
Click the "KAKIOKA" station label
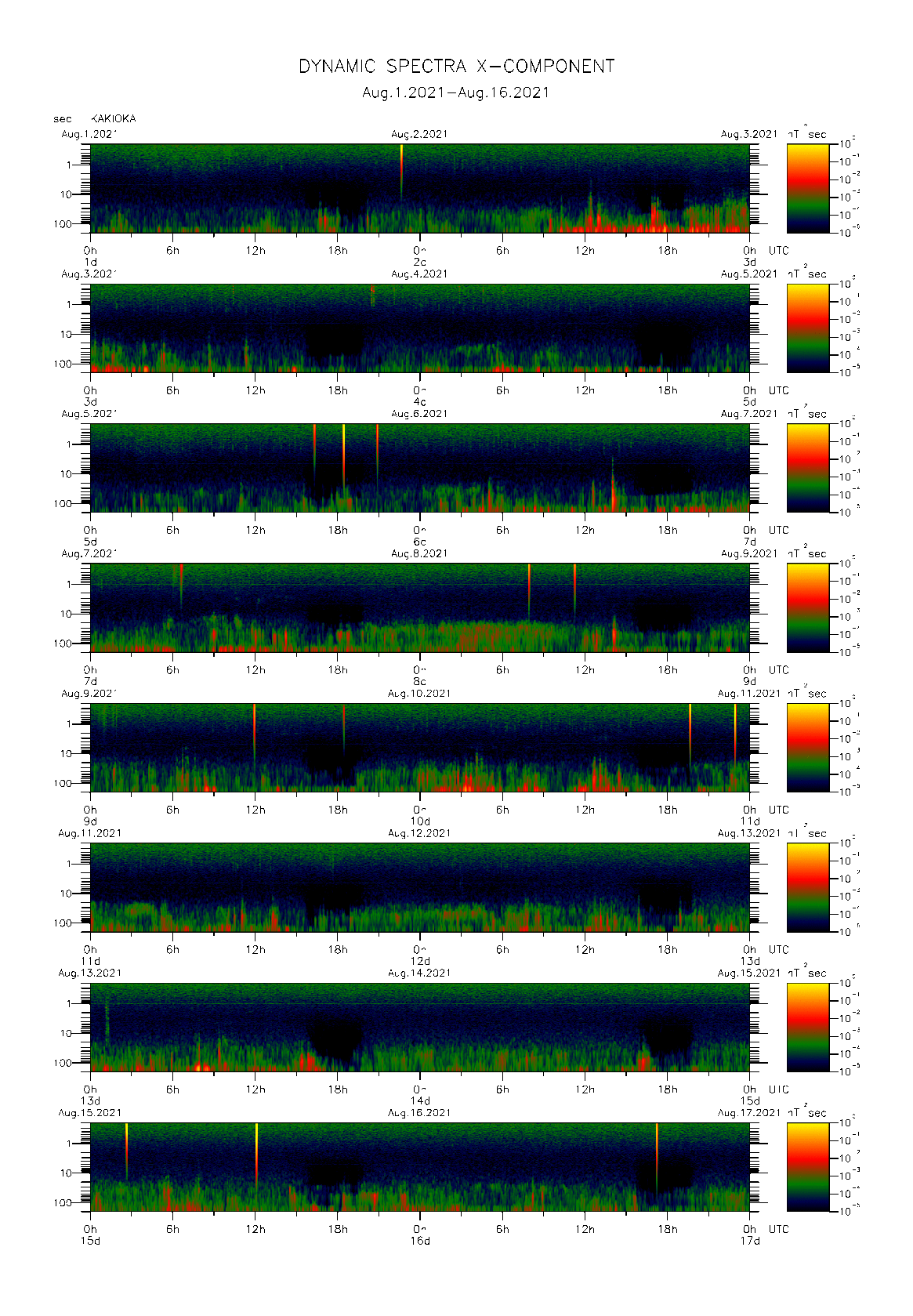(x=114, y=118)
